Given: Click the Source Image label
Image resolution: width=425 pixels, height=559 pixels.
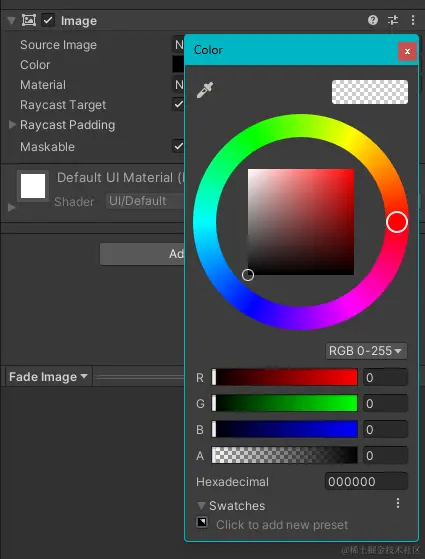Looking at the screenshot, I should coord(58,45).
